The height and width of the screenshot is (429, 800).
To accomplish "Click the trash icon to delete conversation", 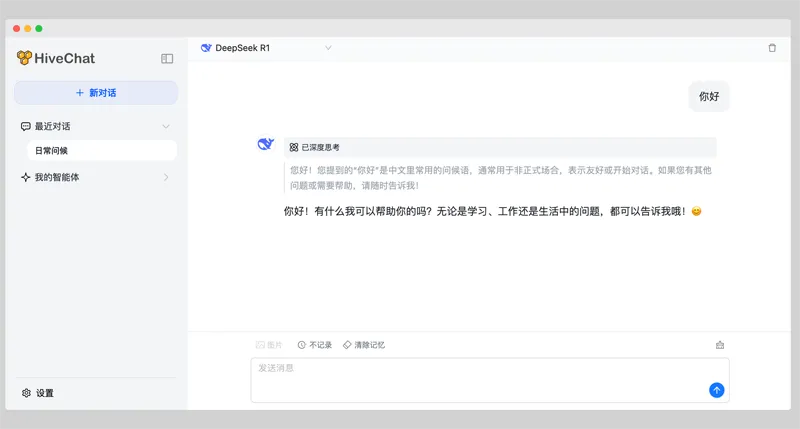I will 771,48.
